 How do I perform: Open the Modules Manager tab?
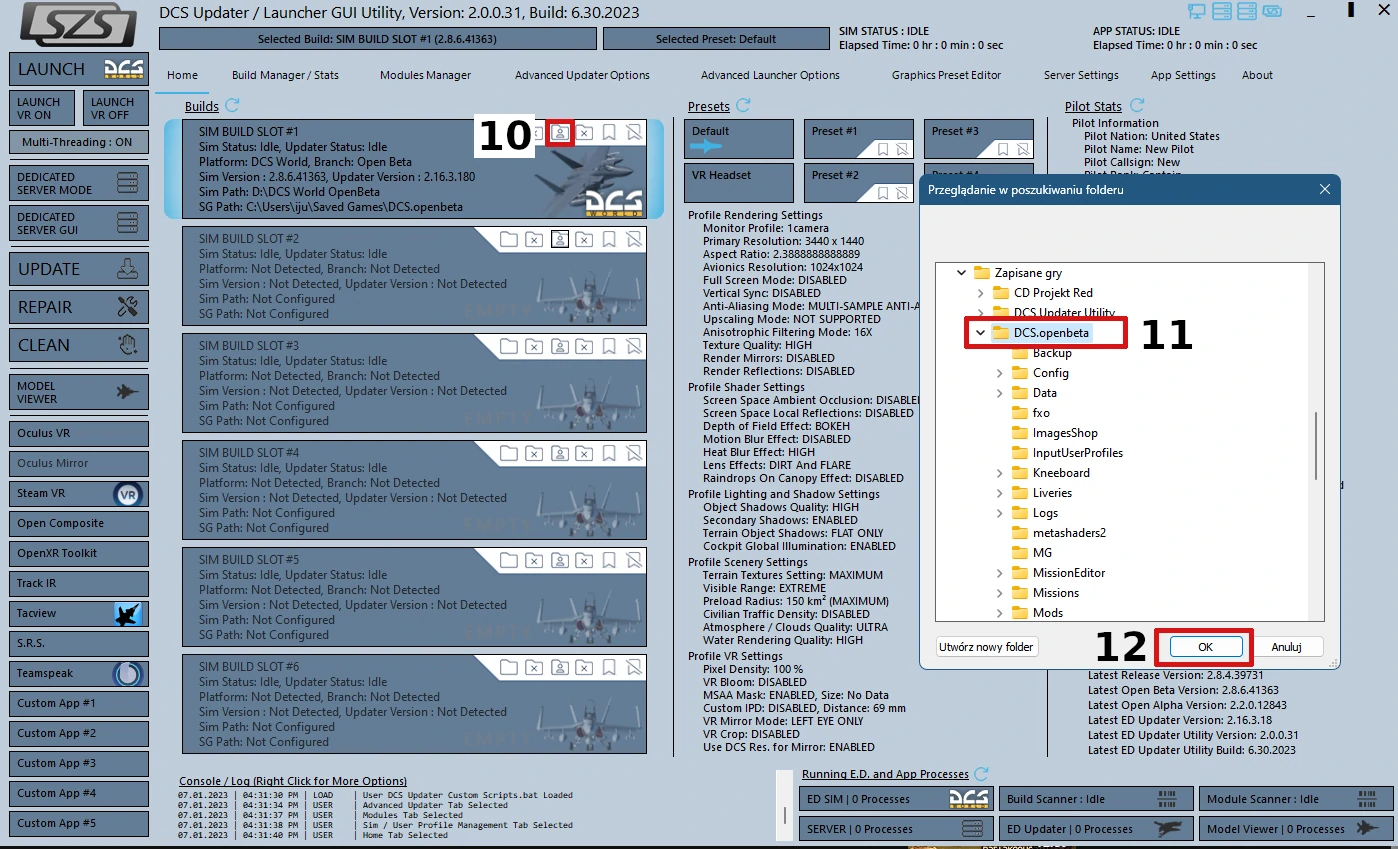425,75
